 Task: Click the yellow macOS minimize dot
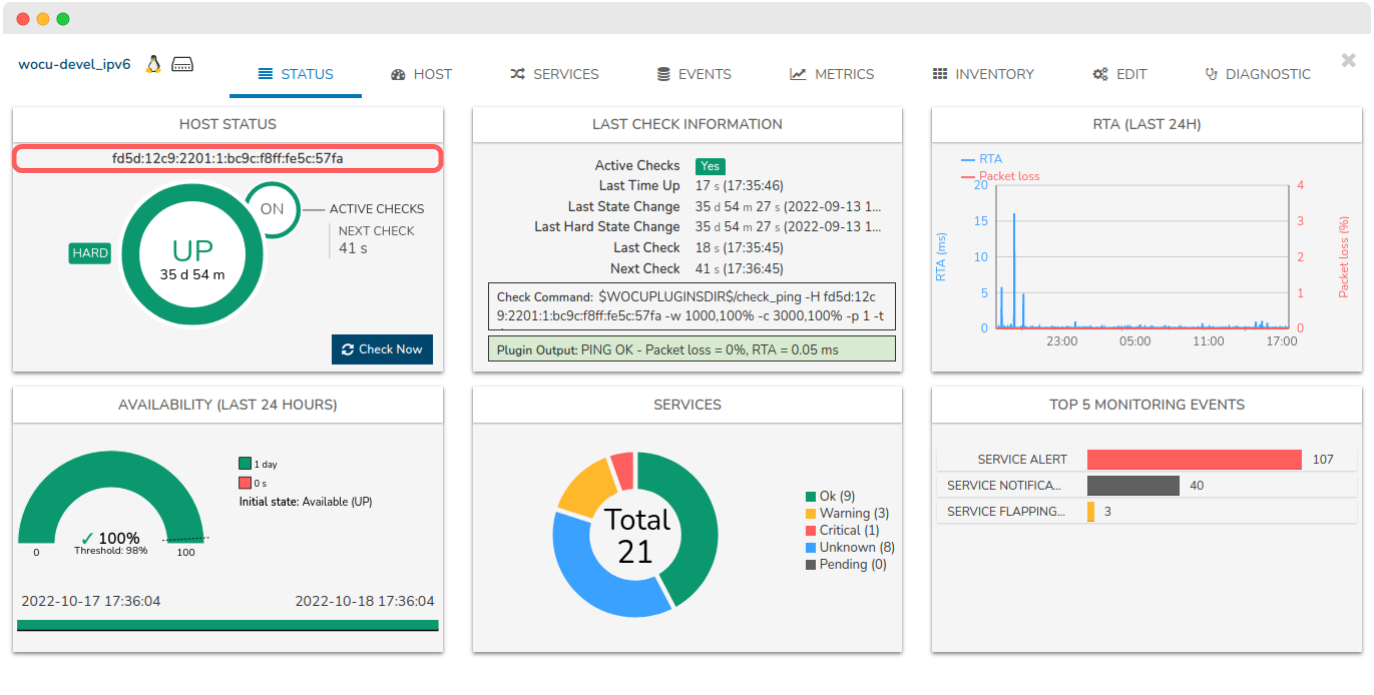43,19
